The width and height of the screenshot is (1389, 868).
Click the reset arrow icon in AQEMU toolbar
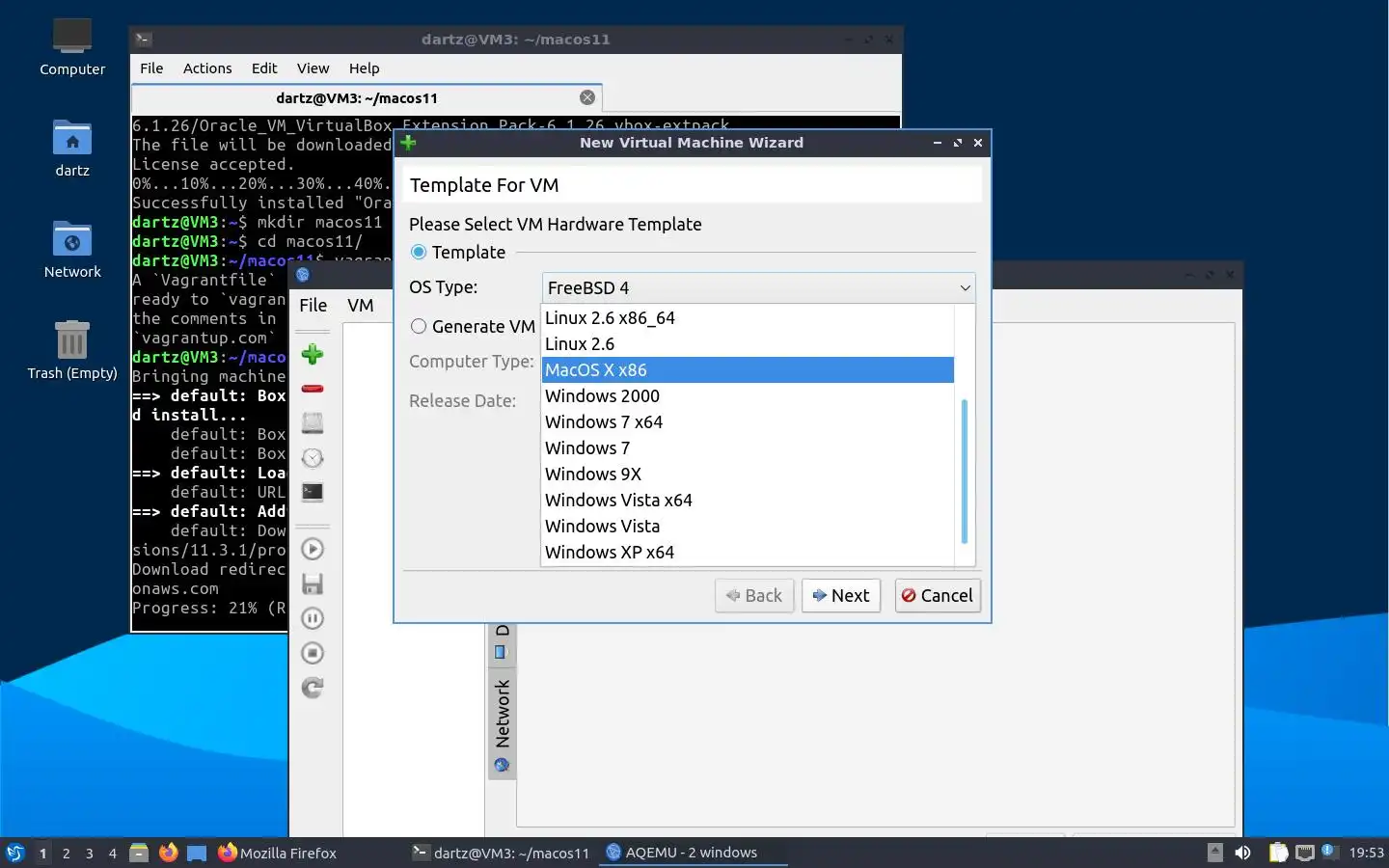tap(312, 688)
